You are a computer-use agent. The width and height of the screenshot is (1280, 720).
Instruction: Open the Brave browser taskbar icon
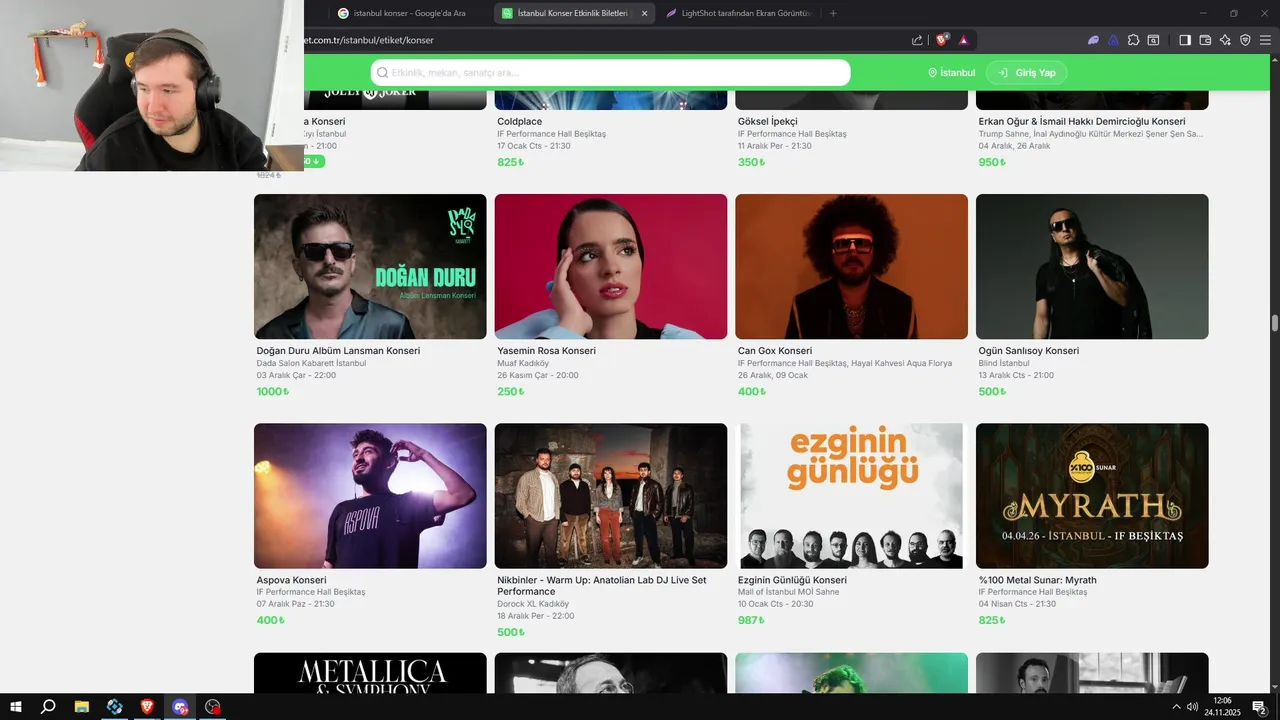pos(147,707)
